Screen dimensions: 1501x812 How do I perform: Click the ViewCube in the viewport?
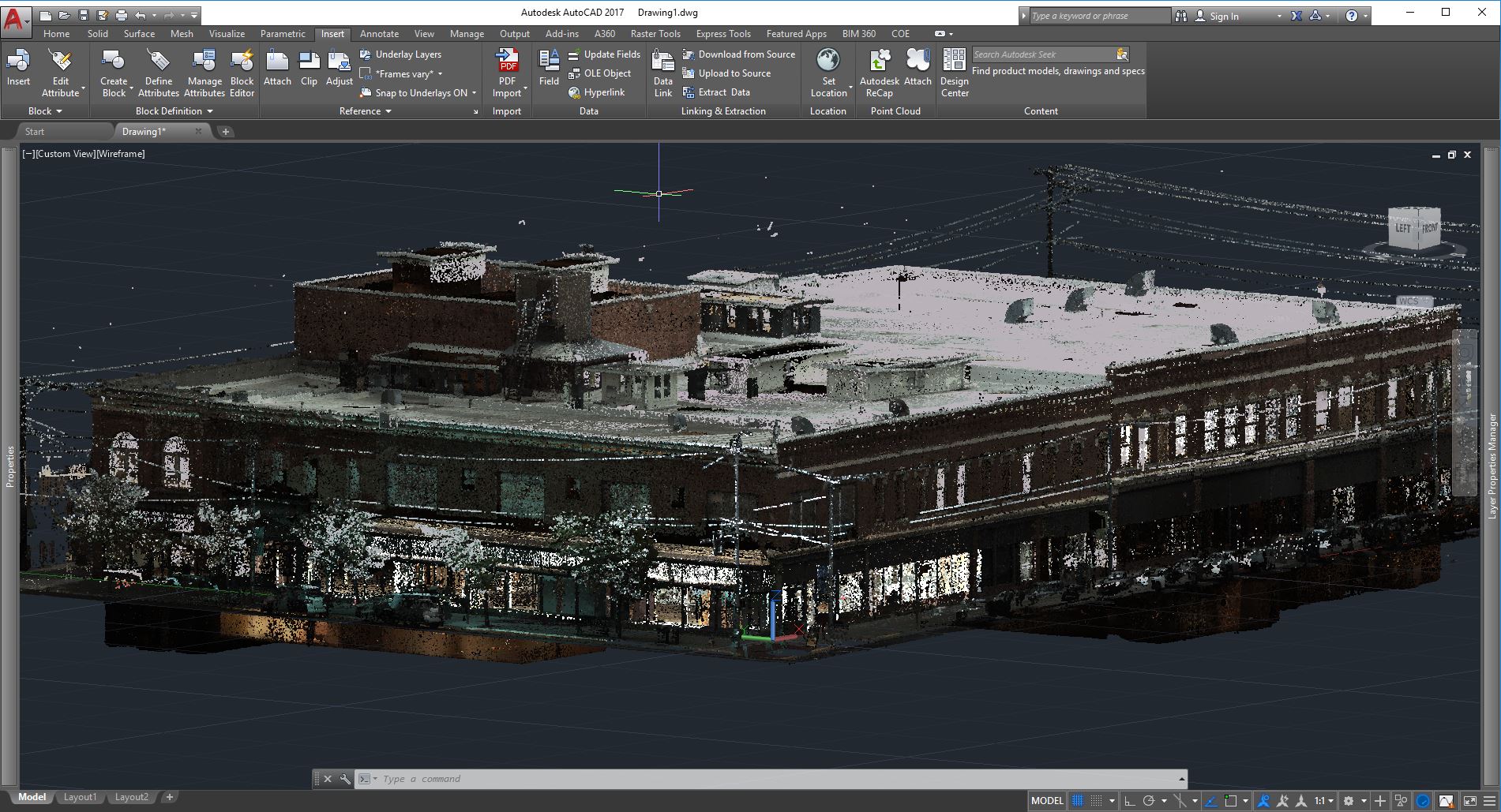point(1416,229)
